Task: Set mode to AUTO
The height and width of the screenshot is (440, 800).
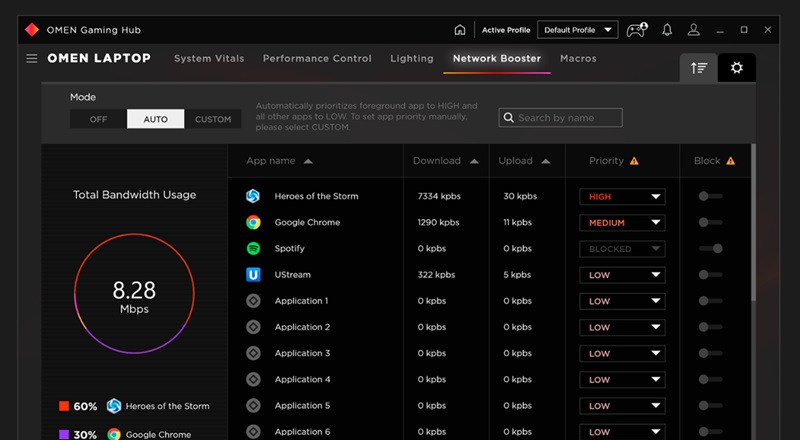Action: coord(156,119)
